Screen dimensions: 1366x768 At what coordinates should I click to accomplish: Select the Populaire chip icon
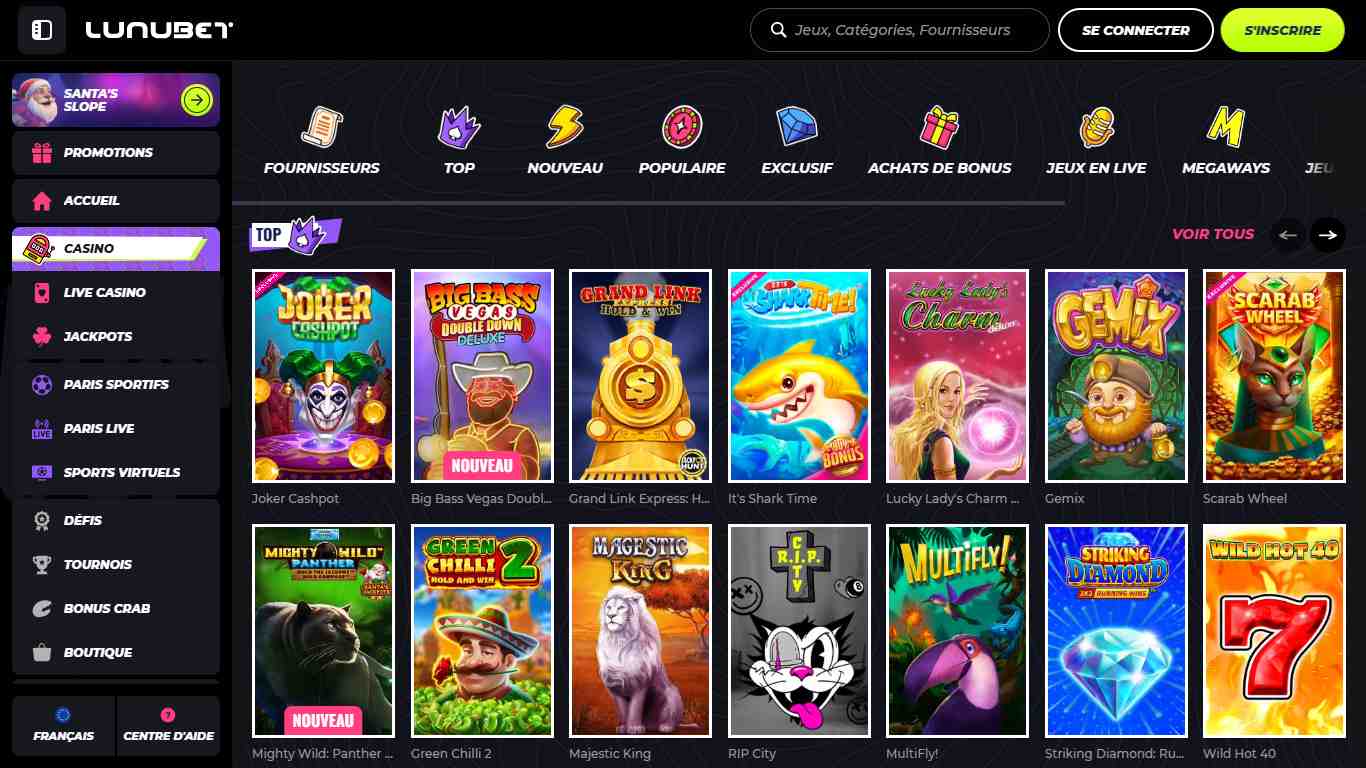click(682, 127)
